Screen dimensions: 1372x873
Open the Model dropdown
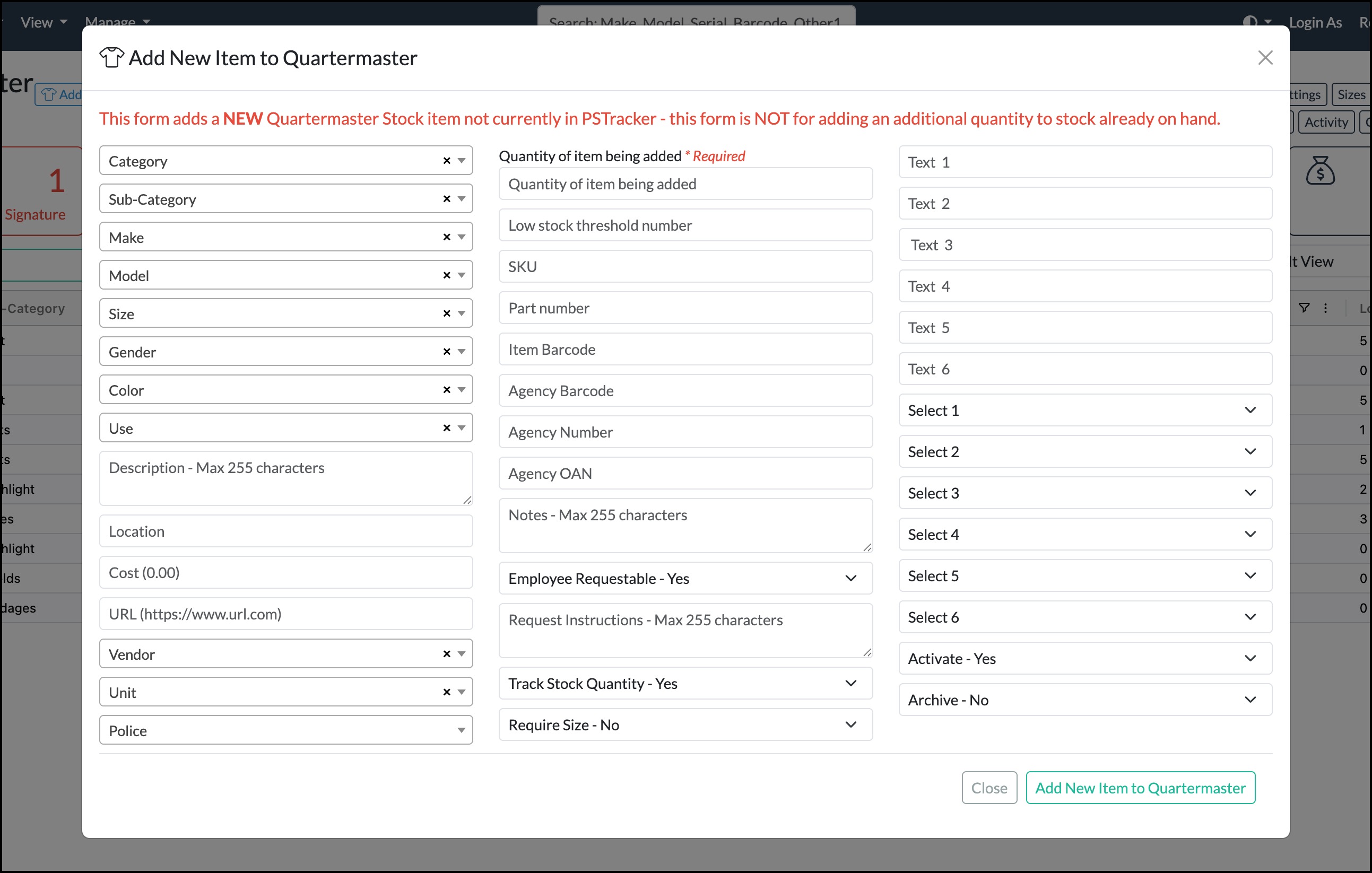click(286, 275)
